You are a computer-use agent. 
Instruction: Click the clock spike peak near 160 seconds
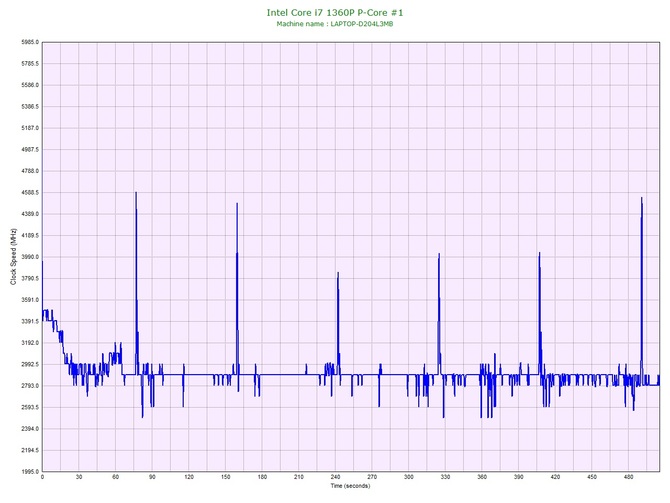click(237, 204)
